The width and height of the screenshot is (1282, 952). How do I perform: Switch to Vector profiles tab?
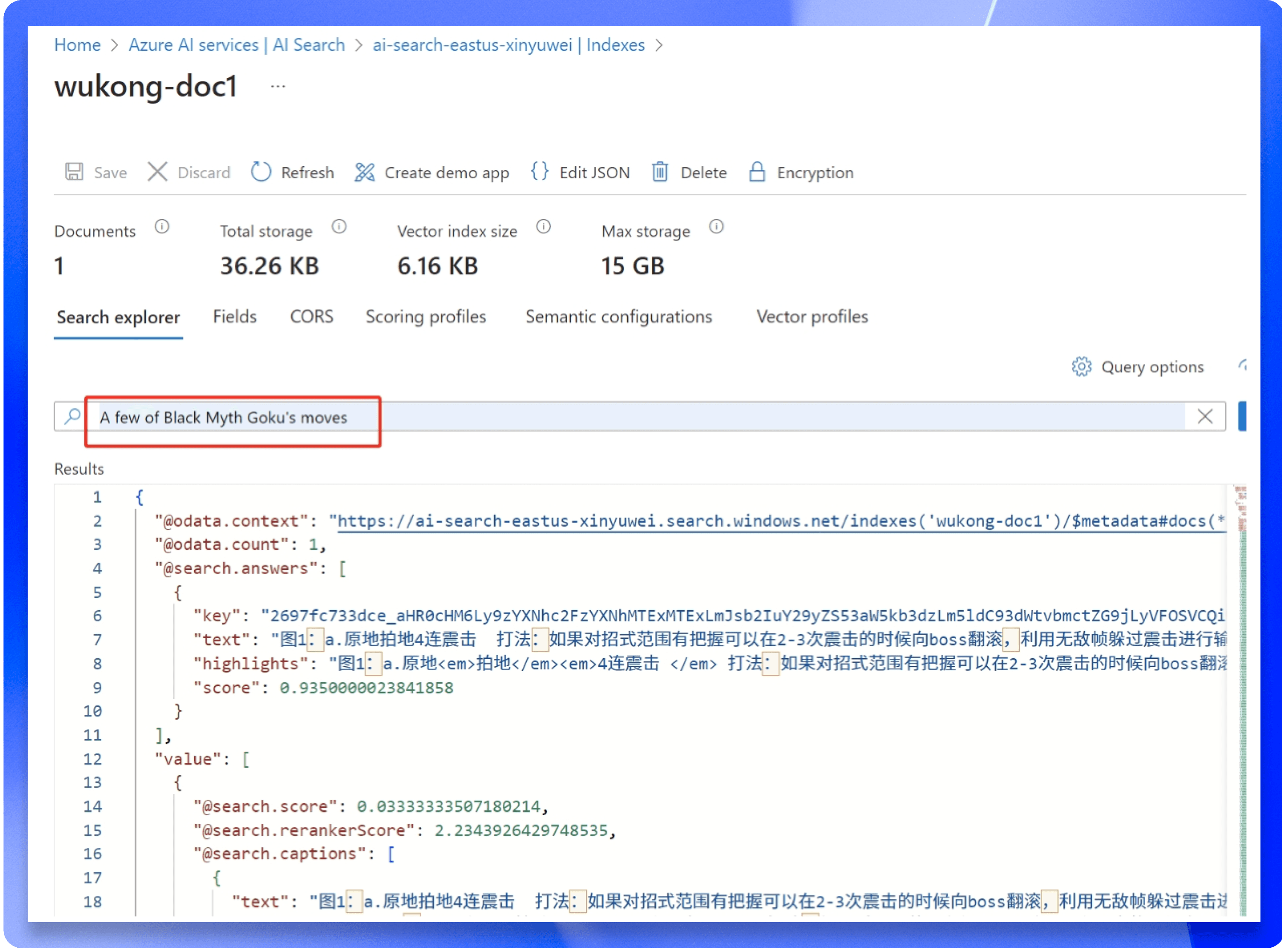811,316
